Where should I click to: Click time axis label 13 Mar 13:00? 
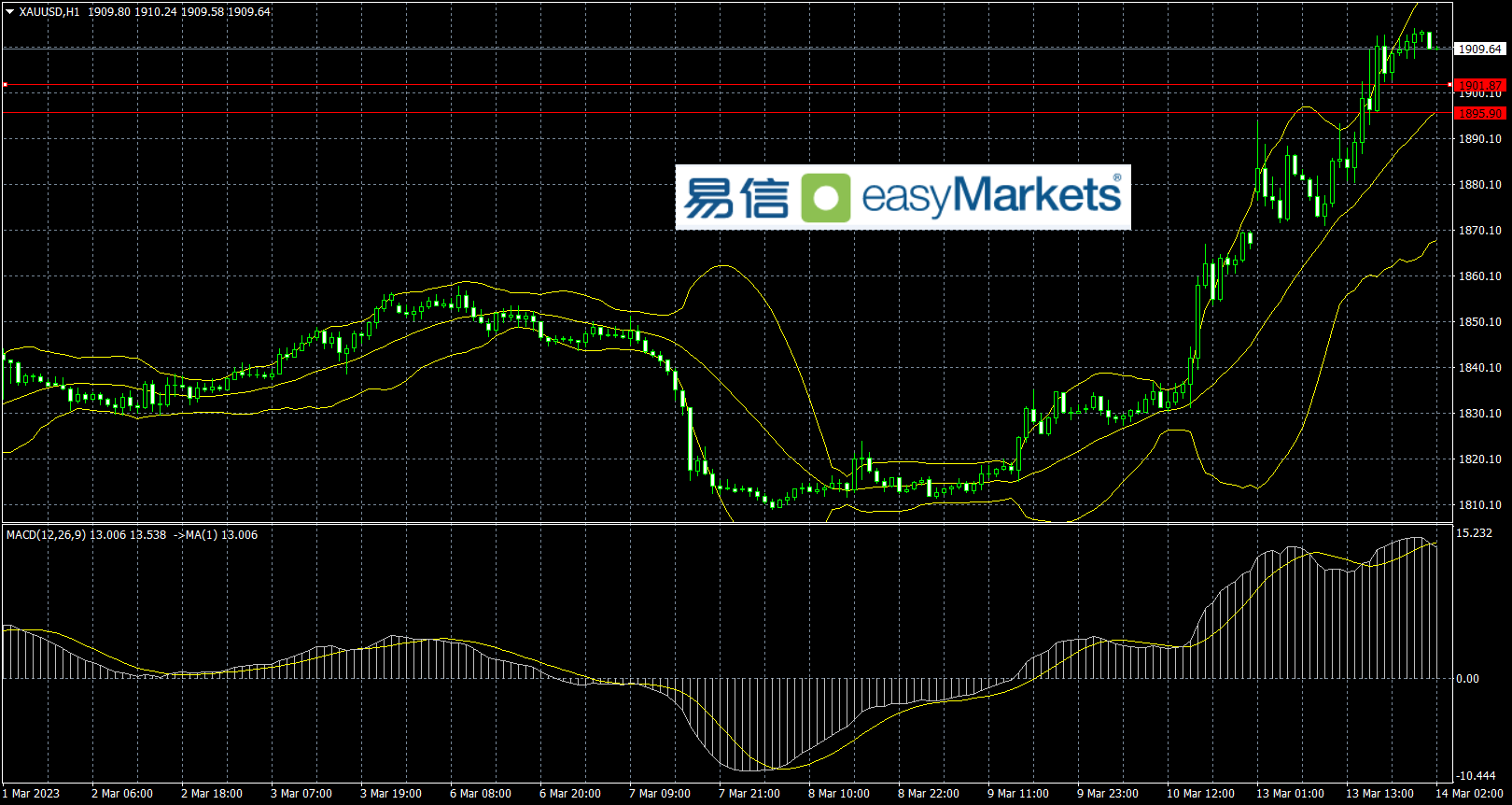point(1379,794)
